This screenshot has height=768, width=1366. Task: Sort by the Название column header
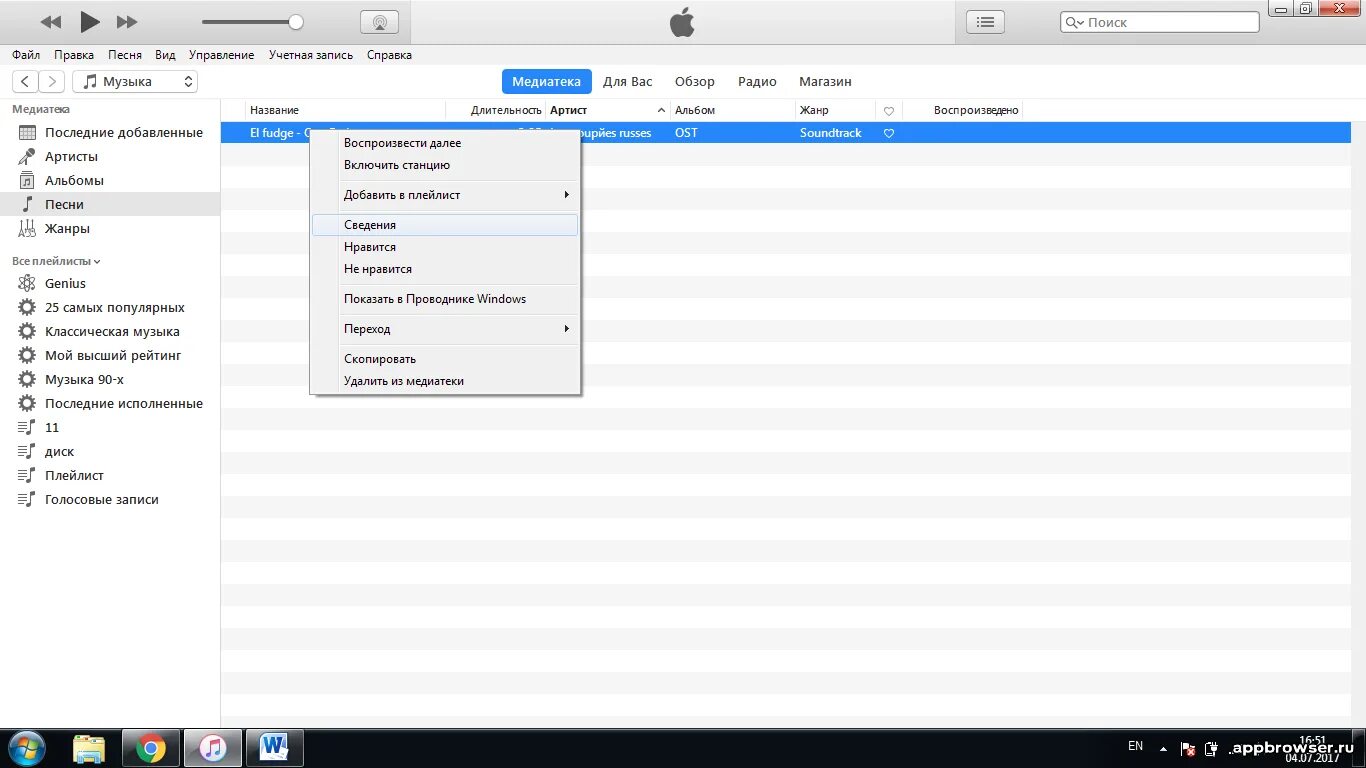tap(346, 110)
